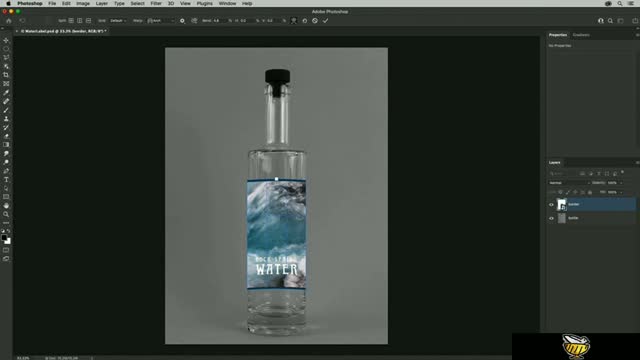
Task: Click the foreground color swatch
Action: 4,238
